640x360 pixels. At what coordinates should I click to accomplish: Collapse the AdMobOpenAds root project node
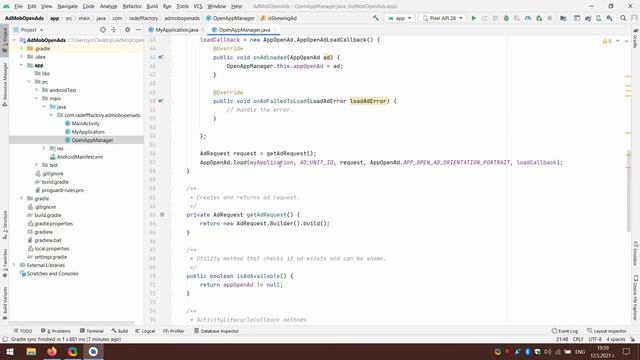pos(15,40)
